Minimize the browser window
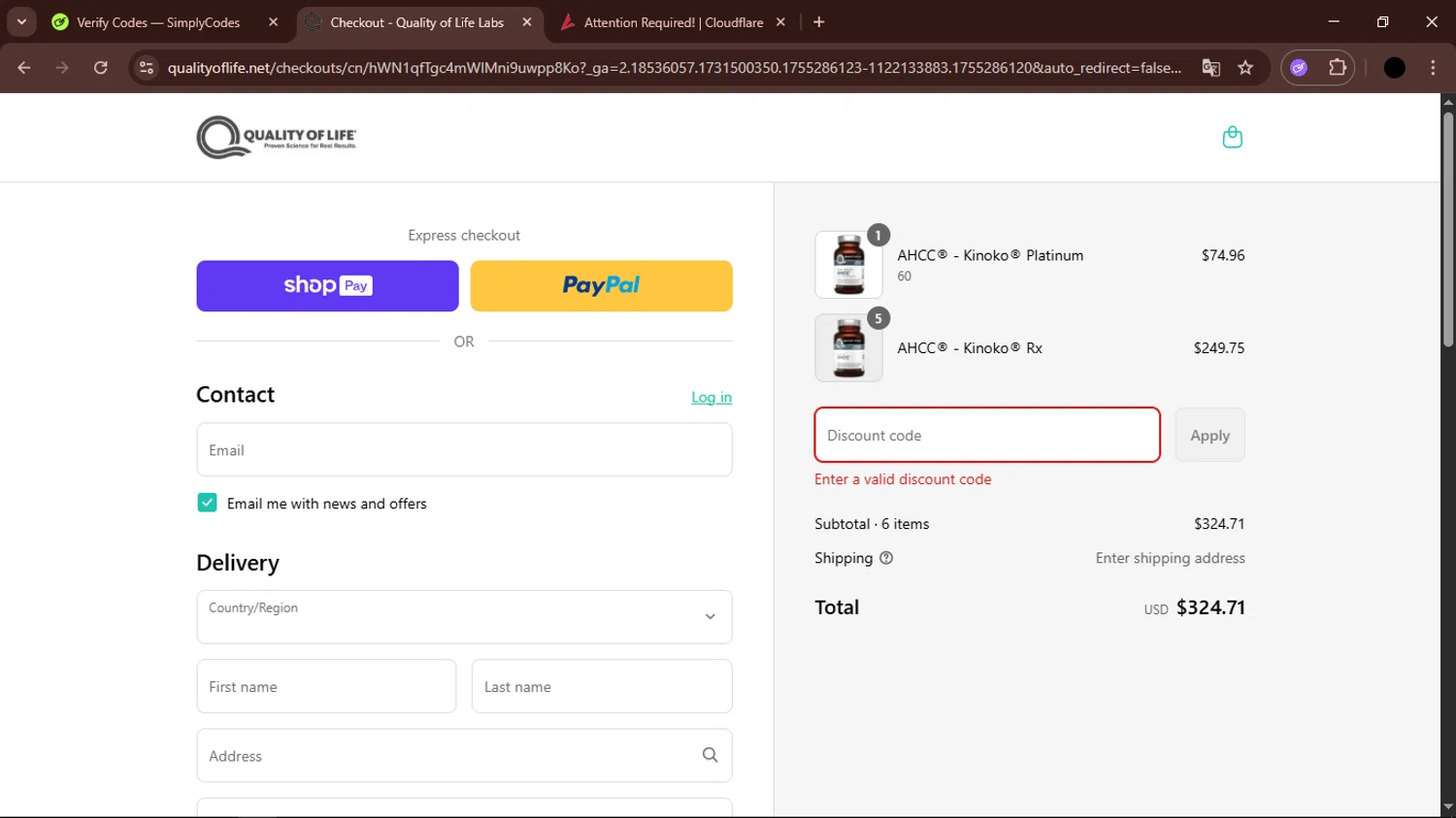This screenshot has width=1456, height=818. coord(1334,21)
